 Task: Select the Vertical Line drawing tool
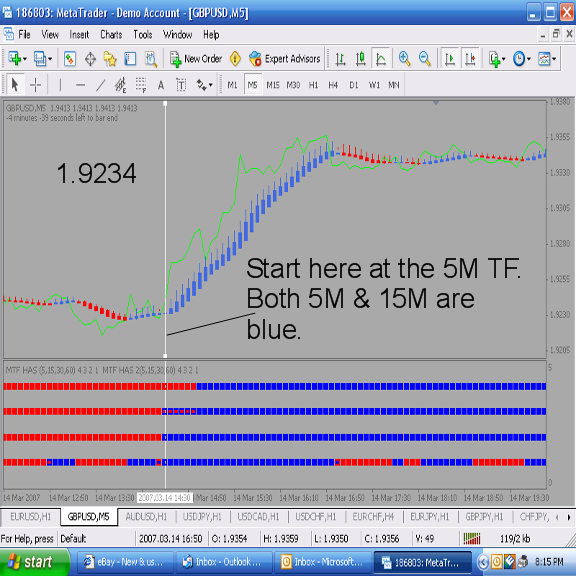[60, 85]
